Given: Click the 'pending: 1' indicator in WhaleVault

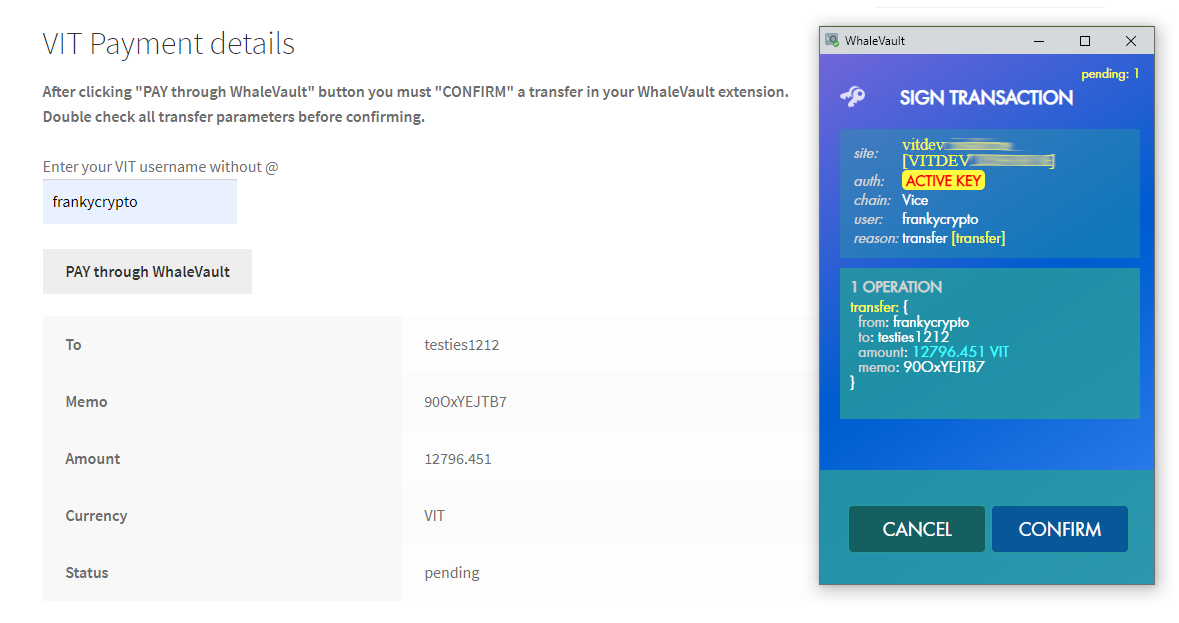Looking at the screenshot, I should (x=1110, y=74).
